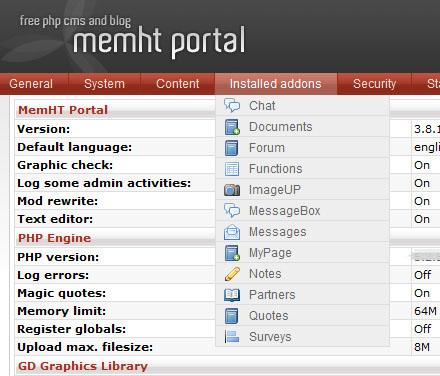Choose the Forum addon entry
The width and height of the screenshot is (440, 376).
pyautogui.click(x=302, y=148)
